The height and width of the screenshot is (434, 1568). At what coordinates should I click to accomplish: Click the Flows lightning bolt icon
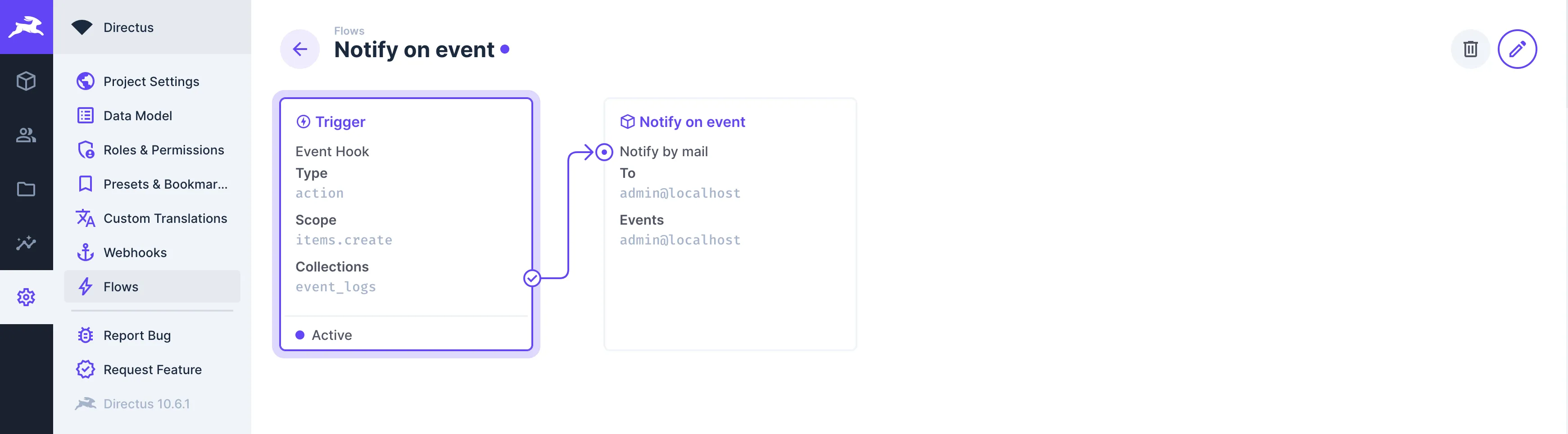[86, 286]
